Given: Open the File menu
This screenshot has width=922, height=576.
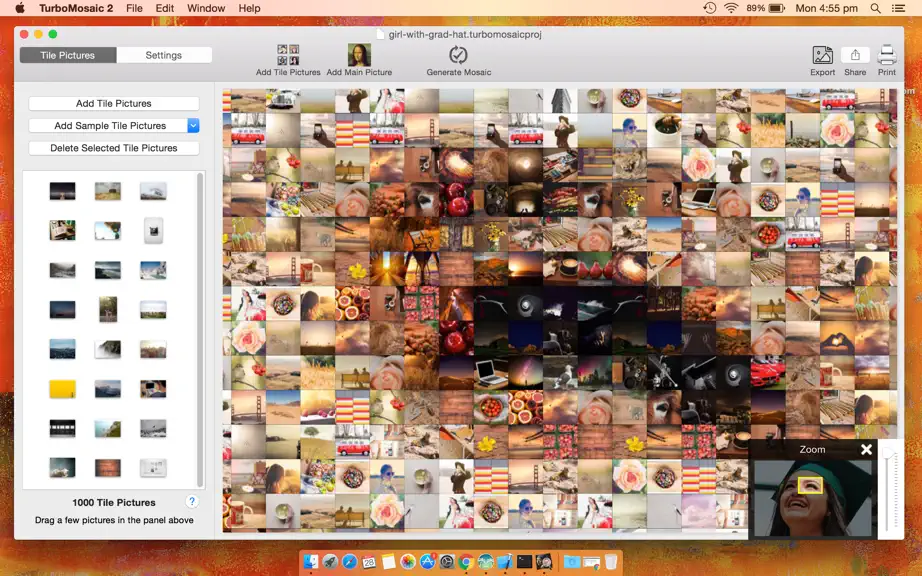Looking at the screenshot, I should click(134, 8).
